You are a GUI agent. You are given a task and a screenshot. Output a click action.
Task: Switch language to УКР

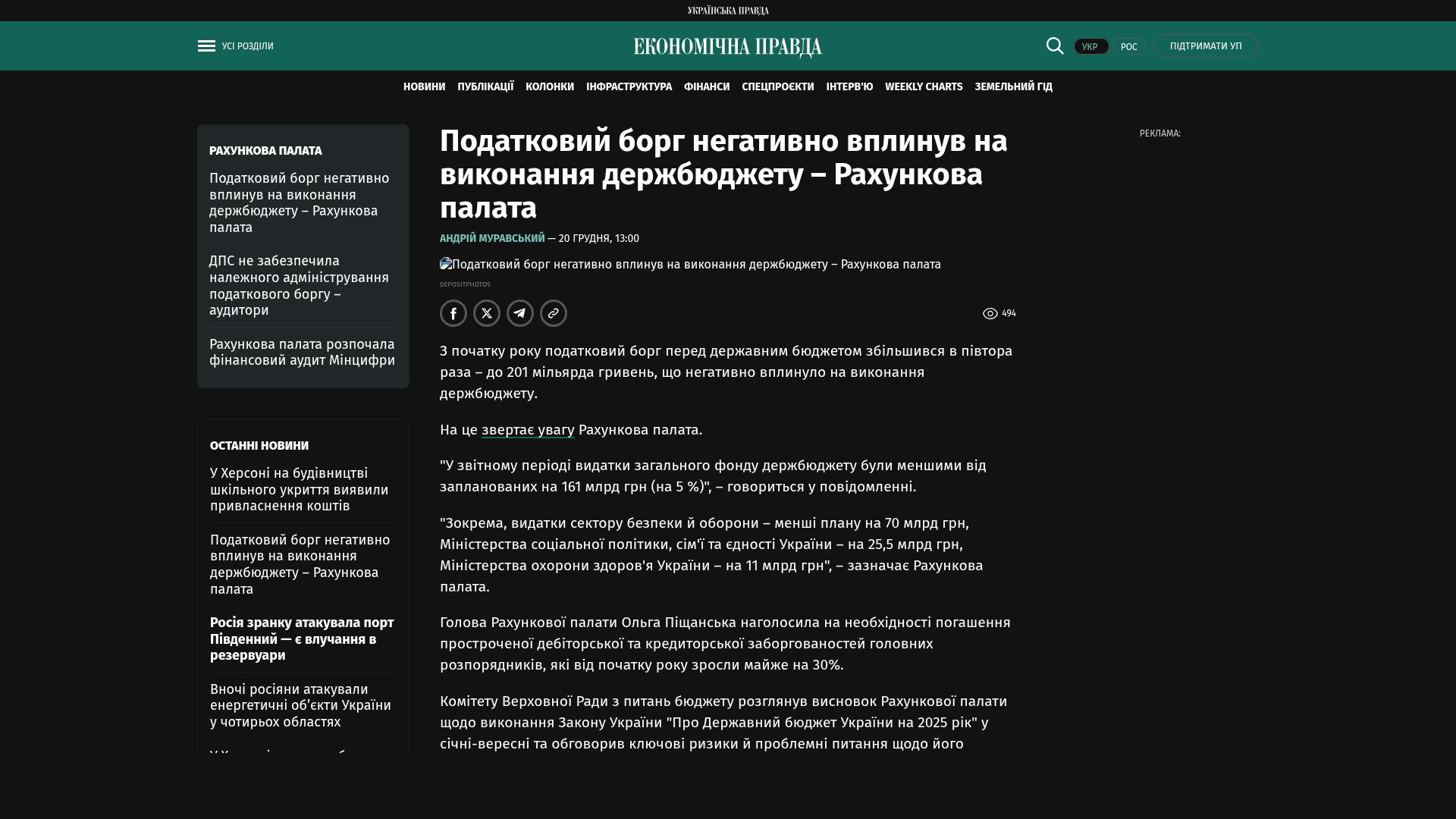(1090, 47)
